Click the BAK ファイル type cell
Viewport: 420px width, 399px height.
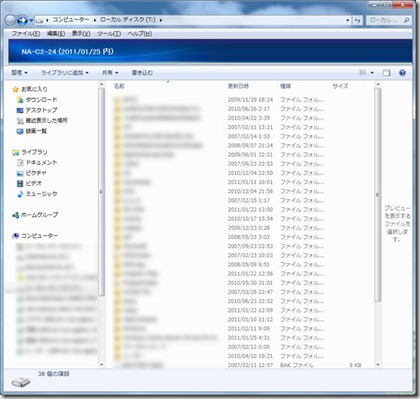[297, 365]
